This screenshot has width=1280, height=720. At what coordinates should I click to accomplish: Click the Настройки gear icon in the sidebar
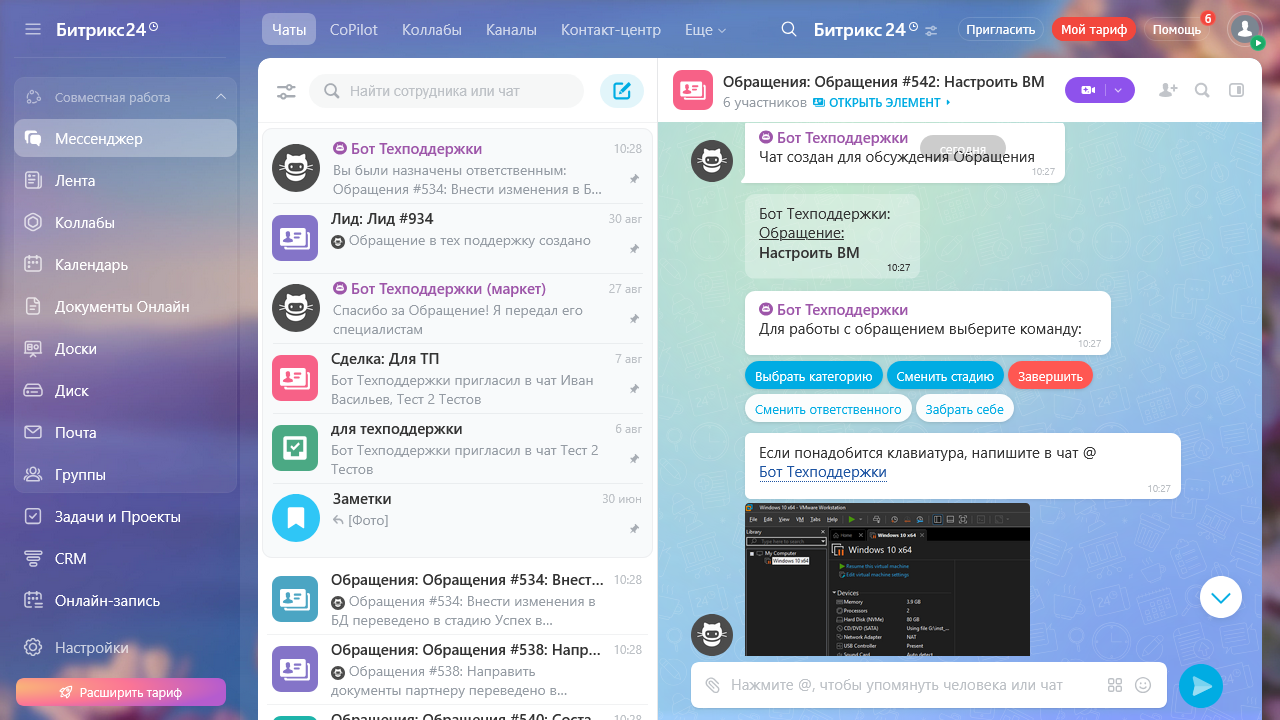33,647
